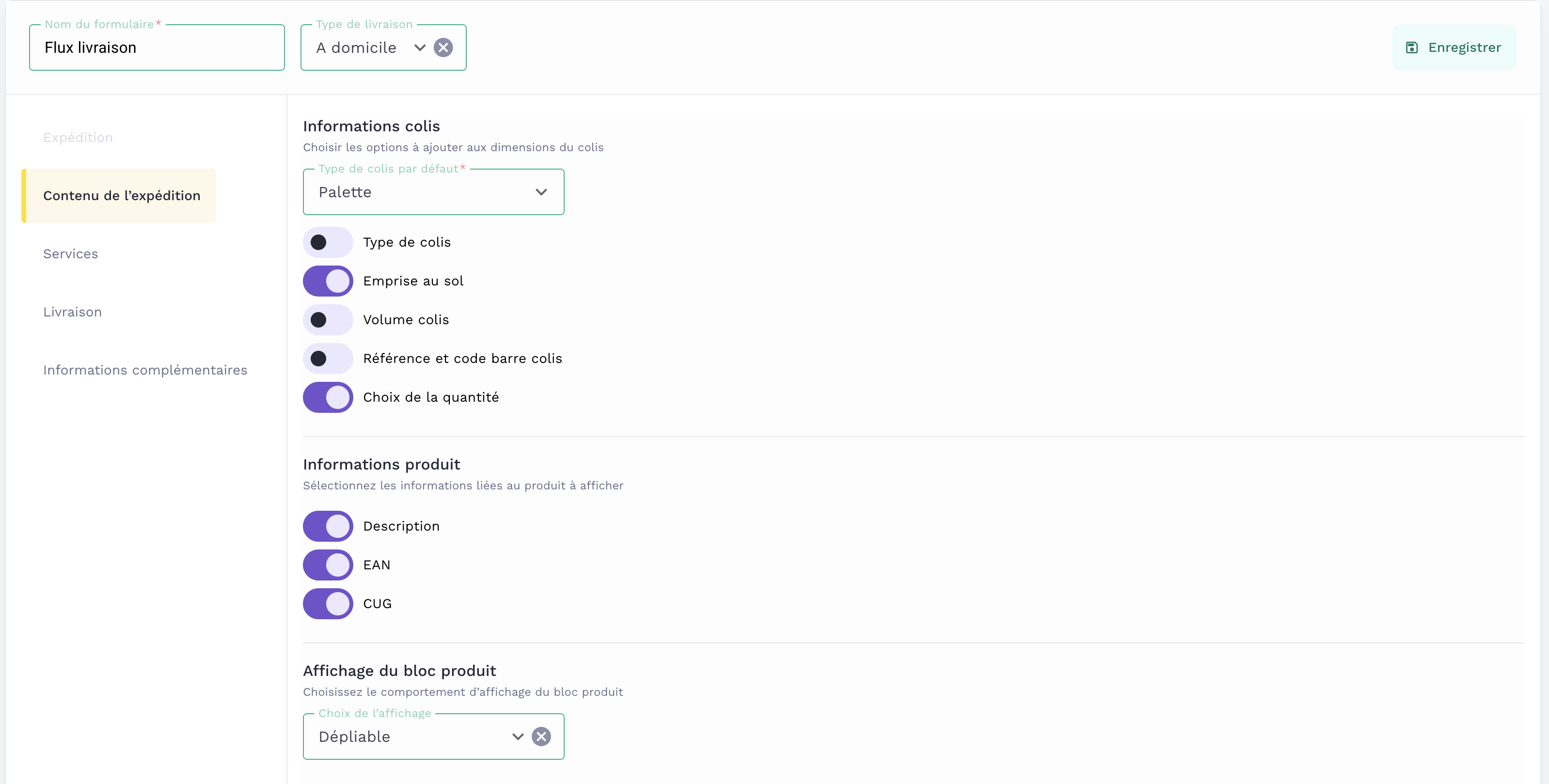The width and height of the screenshot is (1549, 784).
Task: Disable the Description toggle
Action: click(x=328, y=526)
